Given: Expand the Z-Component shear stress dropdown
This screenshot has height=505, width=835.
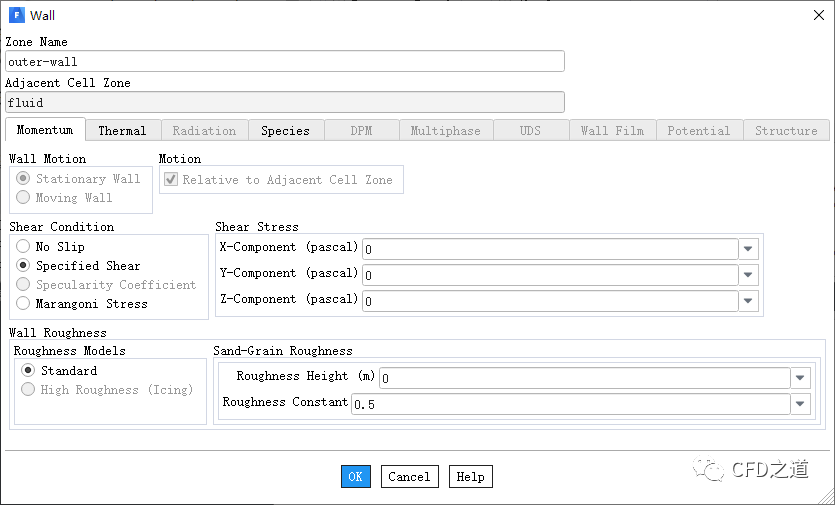Looking at the screenshot, I should point(748,301).
